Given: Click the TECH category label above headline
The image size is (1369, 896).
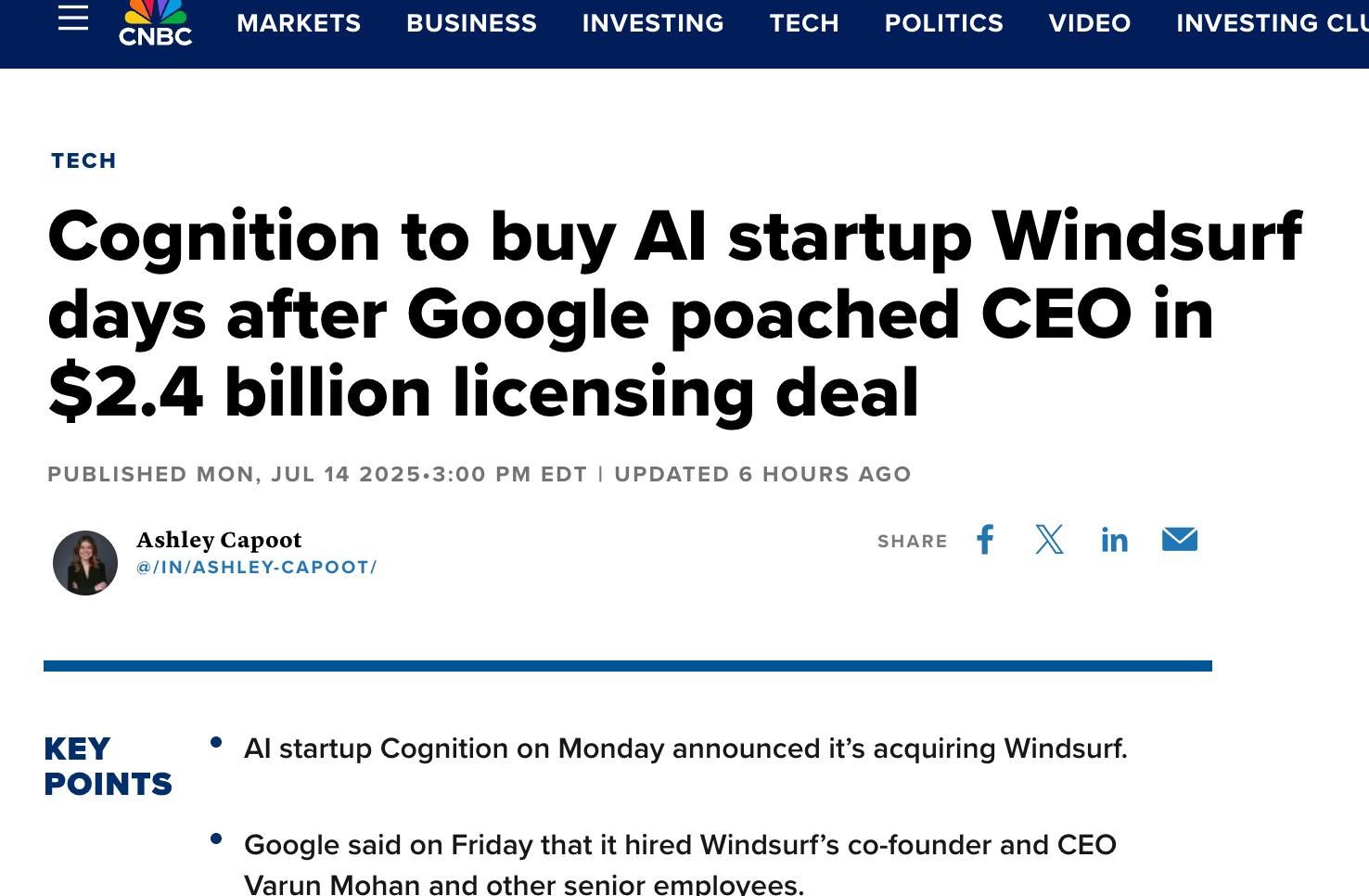Looking at the screenshot, I should [83, 160].
